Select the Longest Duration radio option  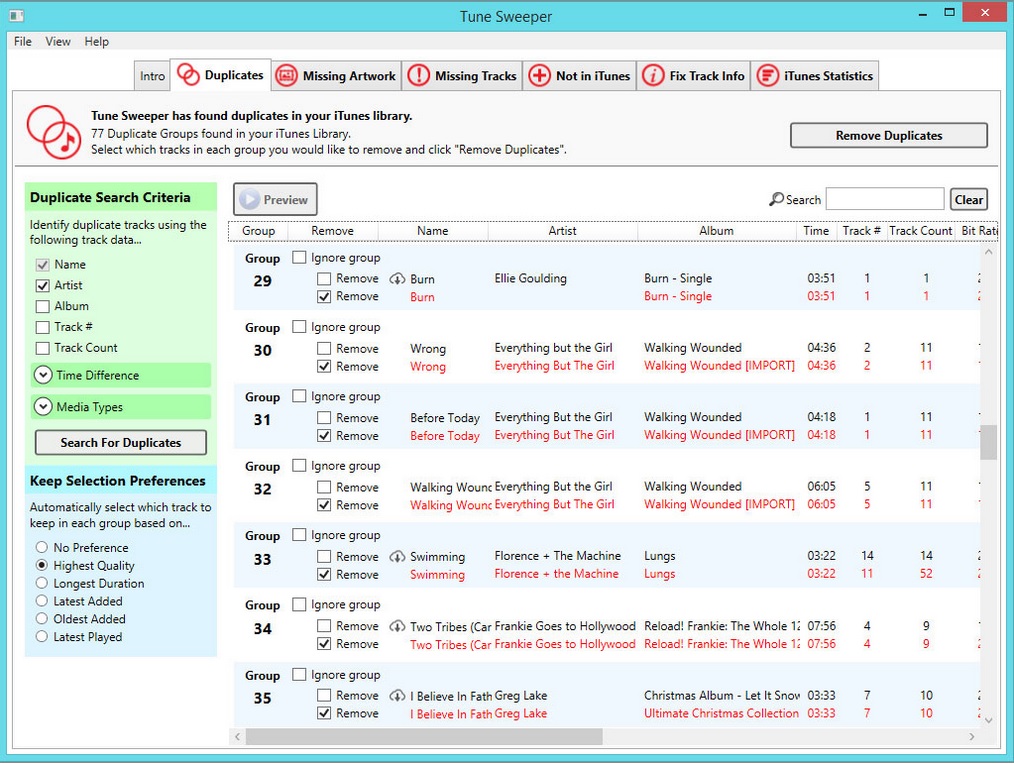pyautogui.click(x=42, y=584)
